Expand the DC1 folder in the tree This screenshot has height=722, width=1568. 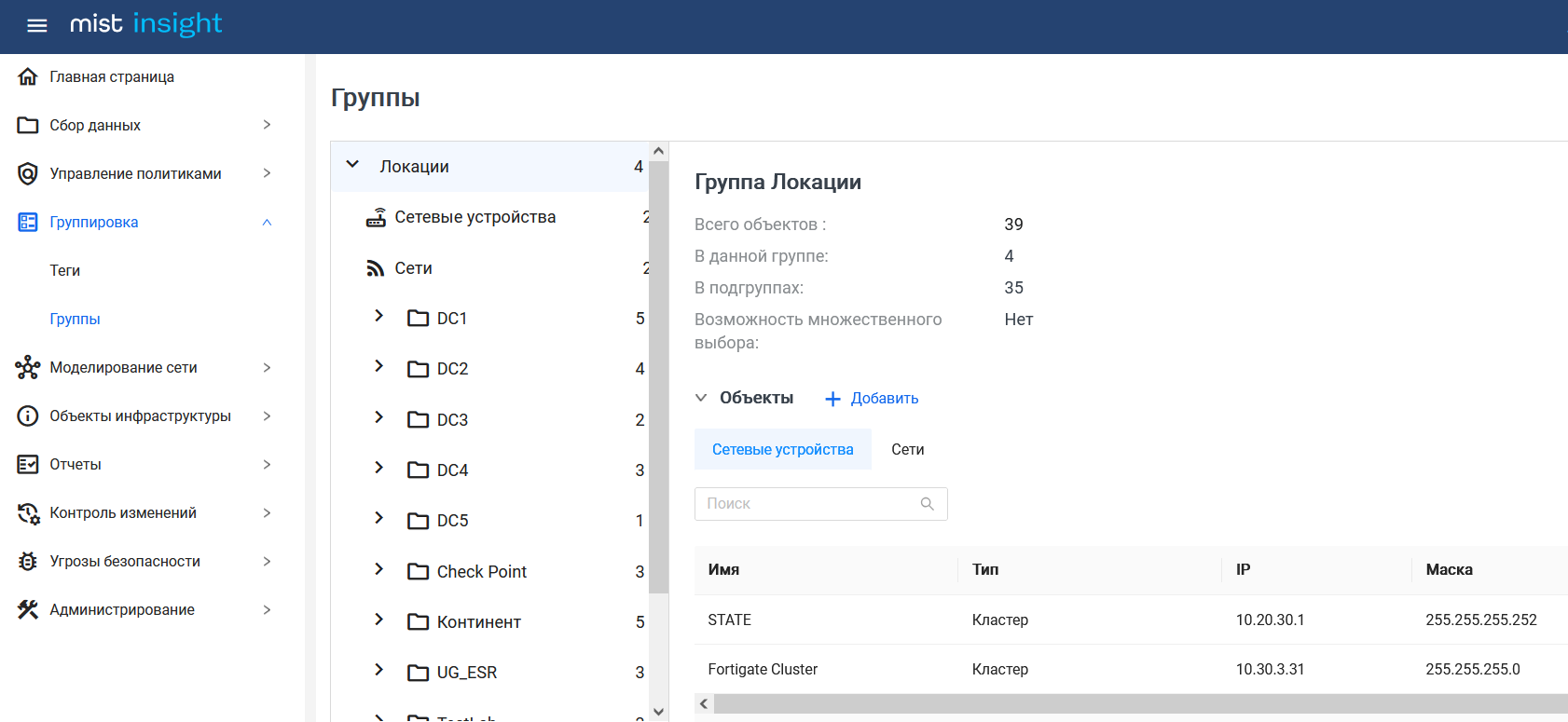[x=378, y=316]
